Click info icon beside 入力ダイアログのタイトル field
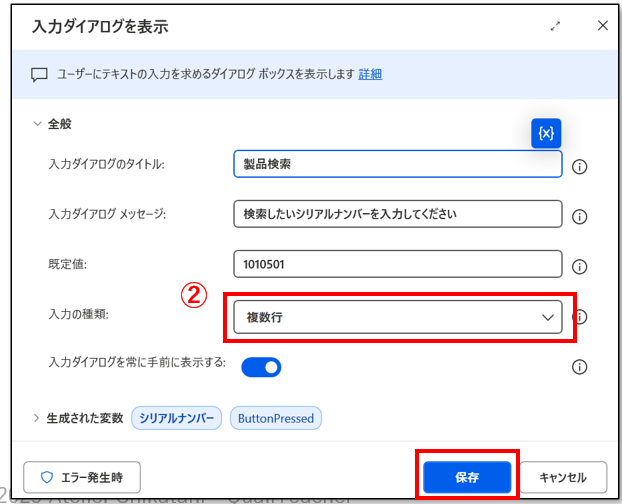This screenshot has width=622, height=504. coord(579,166)
